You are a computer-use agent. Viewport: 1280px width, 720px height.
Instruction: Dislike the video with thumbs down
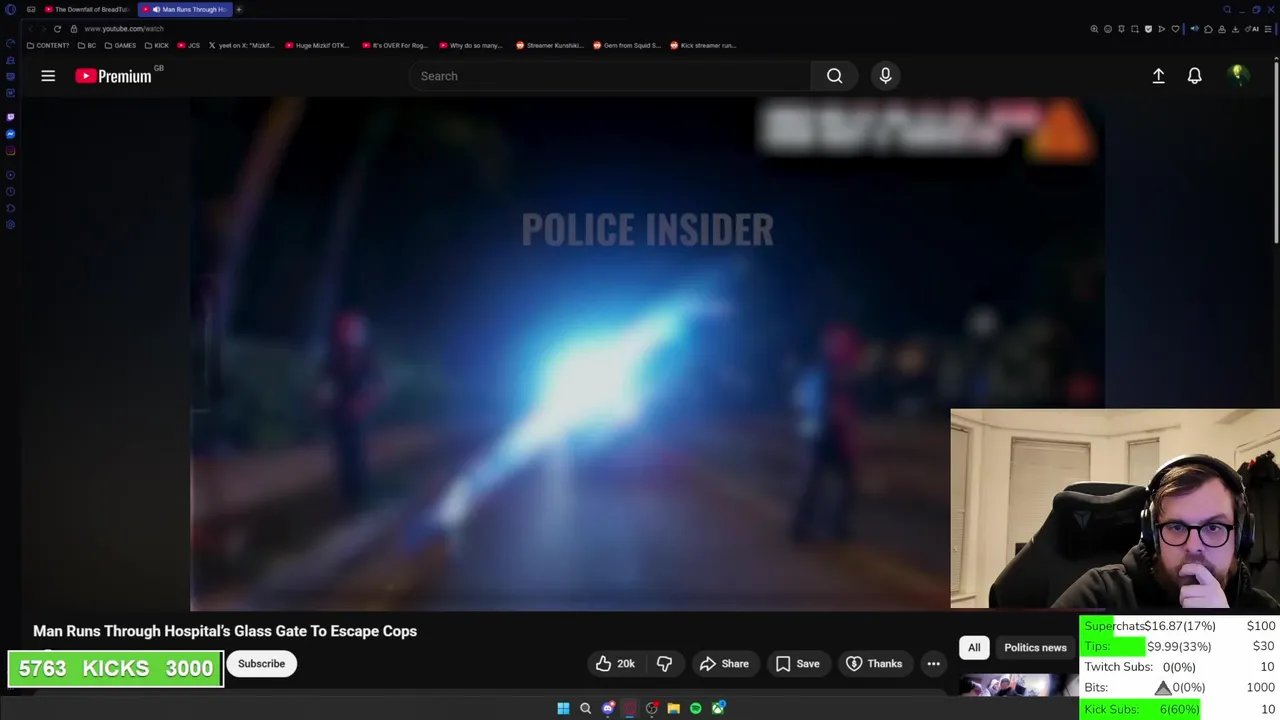point(664,664)
